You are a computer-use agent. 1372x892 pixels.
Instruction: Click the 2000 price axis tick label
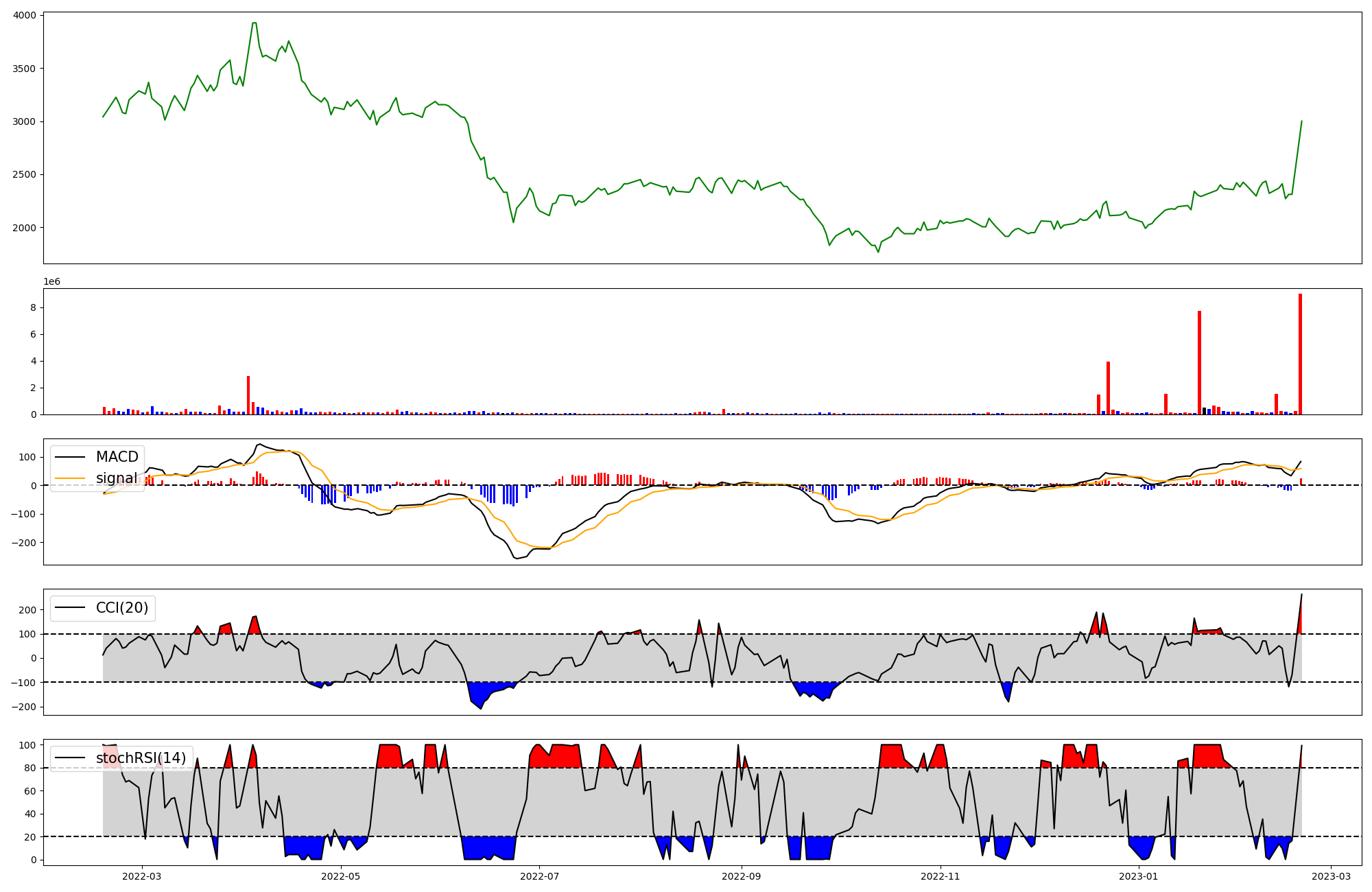tap(25, 228)
